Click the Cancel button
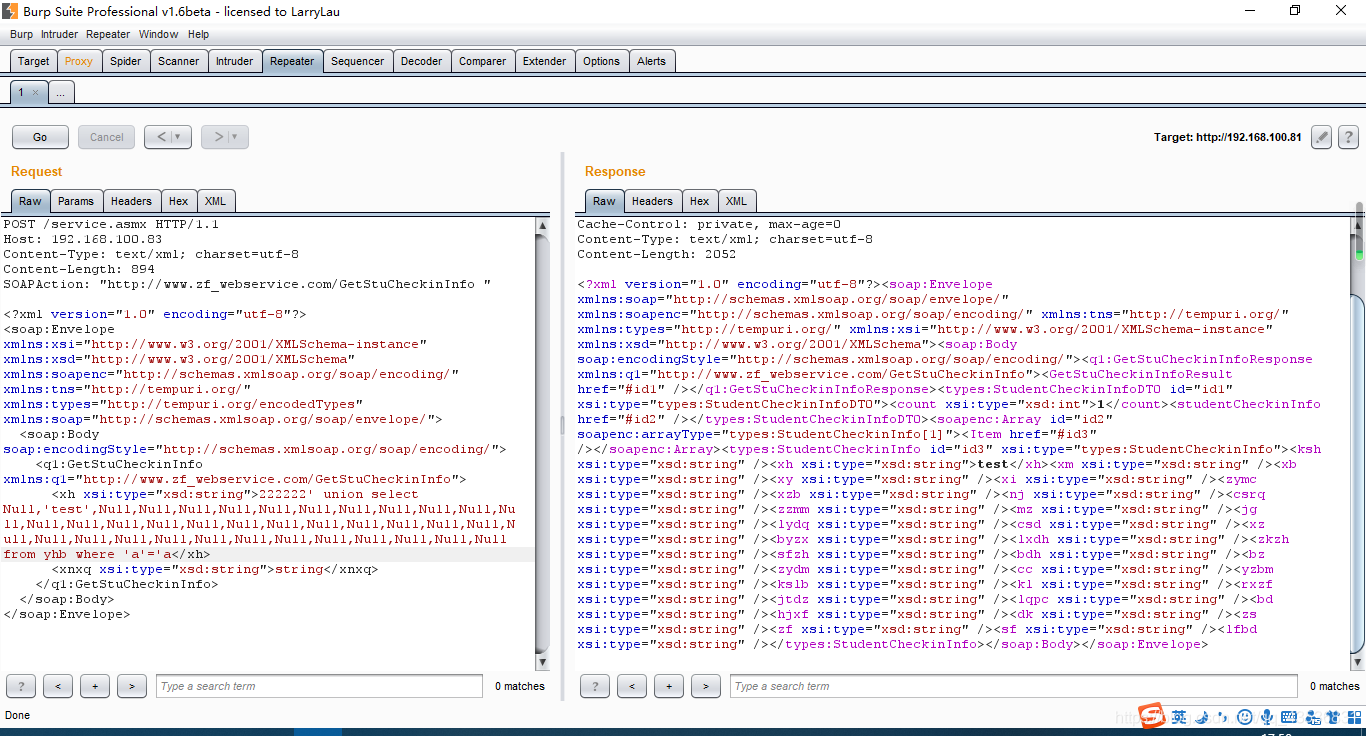The height and width of the screenshot is (736, 1366). coord(107,137)
